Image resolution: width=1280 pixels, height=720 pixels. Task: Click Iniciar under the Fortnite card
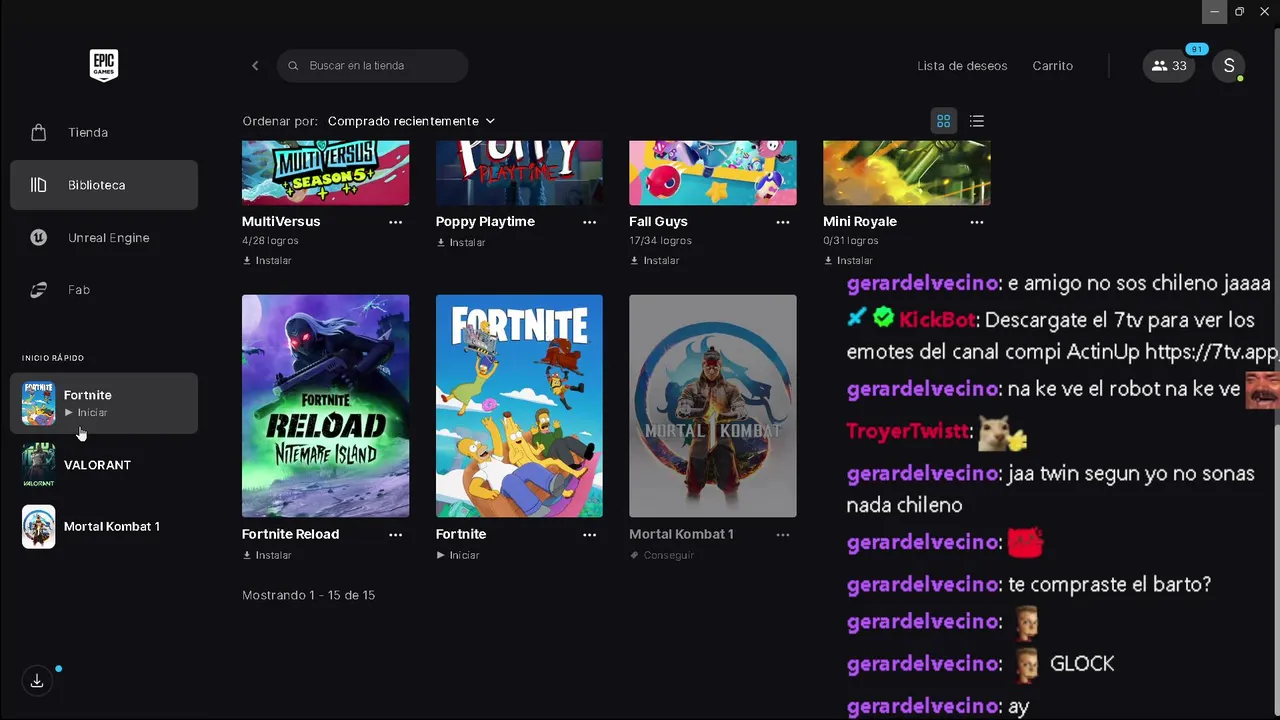tap(458, 556)
